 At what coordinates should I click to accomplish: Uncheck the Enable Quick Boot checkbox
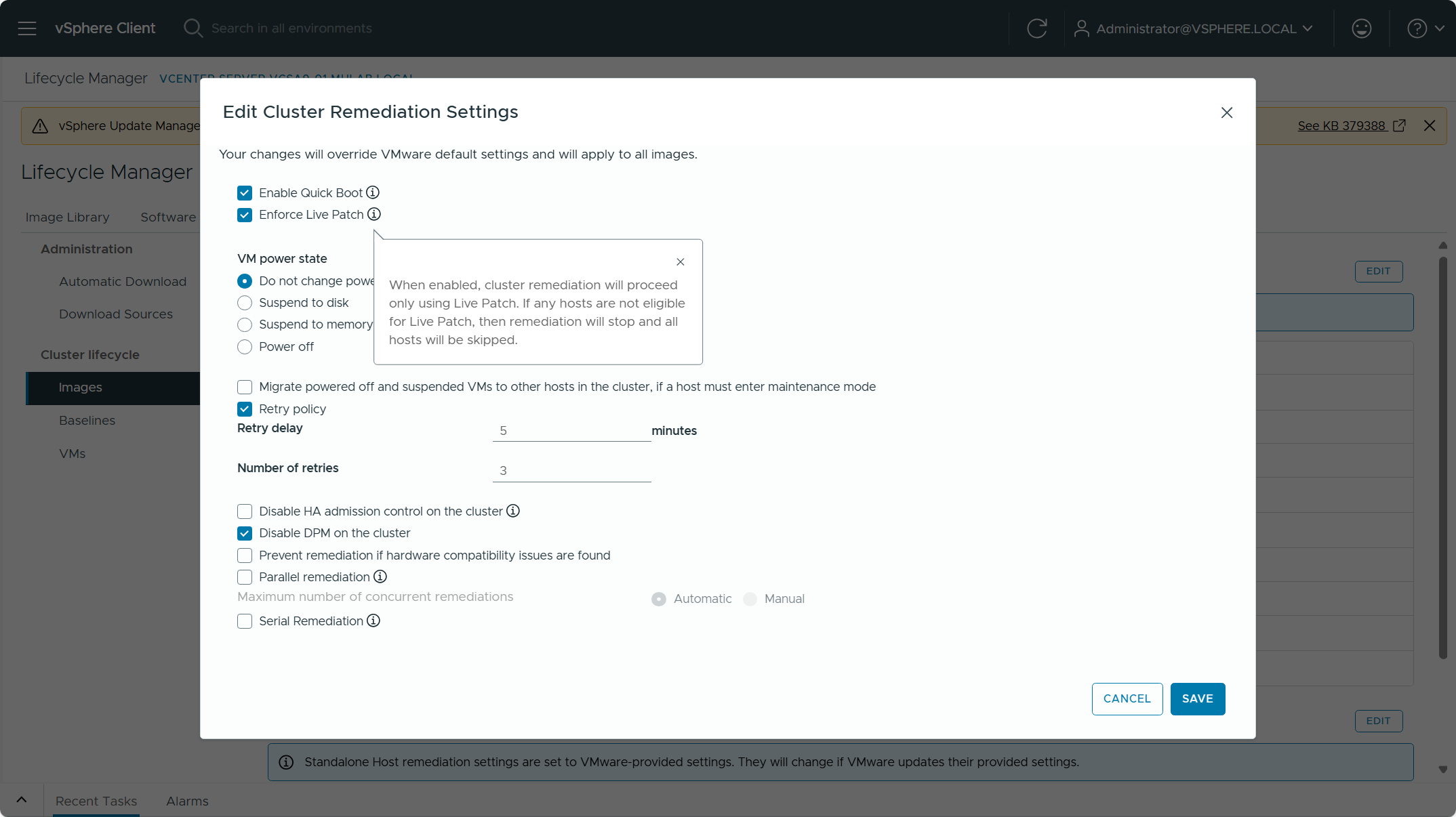click(x=245, y=193)
